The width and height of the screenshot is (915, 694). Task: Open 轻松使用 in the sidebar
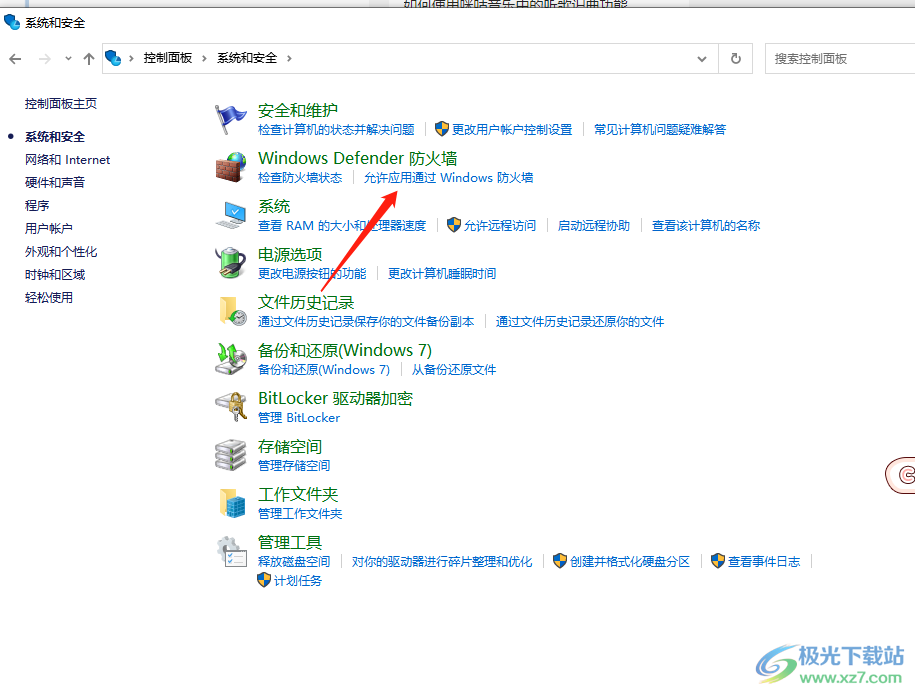pos(48,298)
